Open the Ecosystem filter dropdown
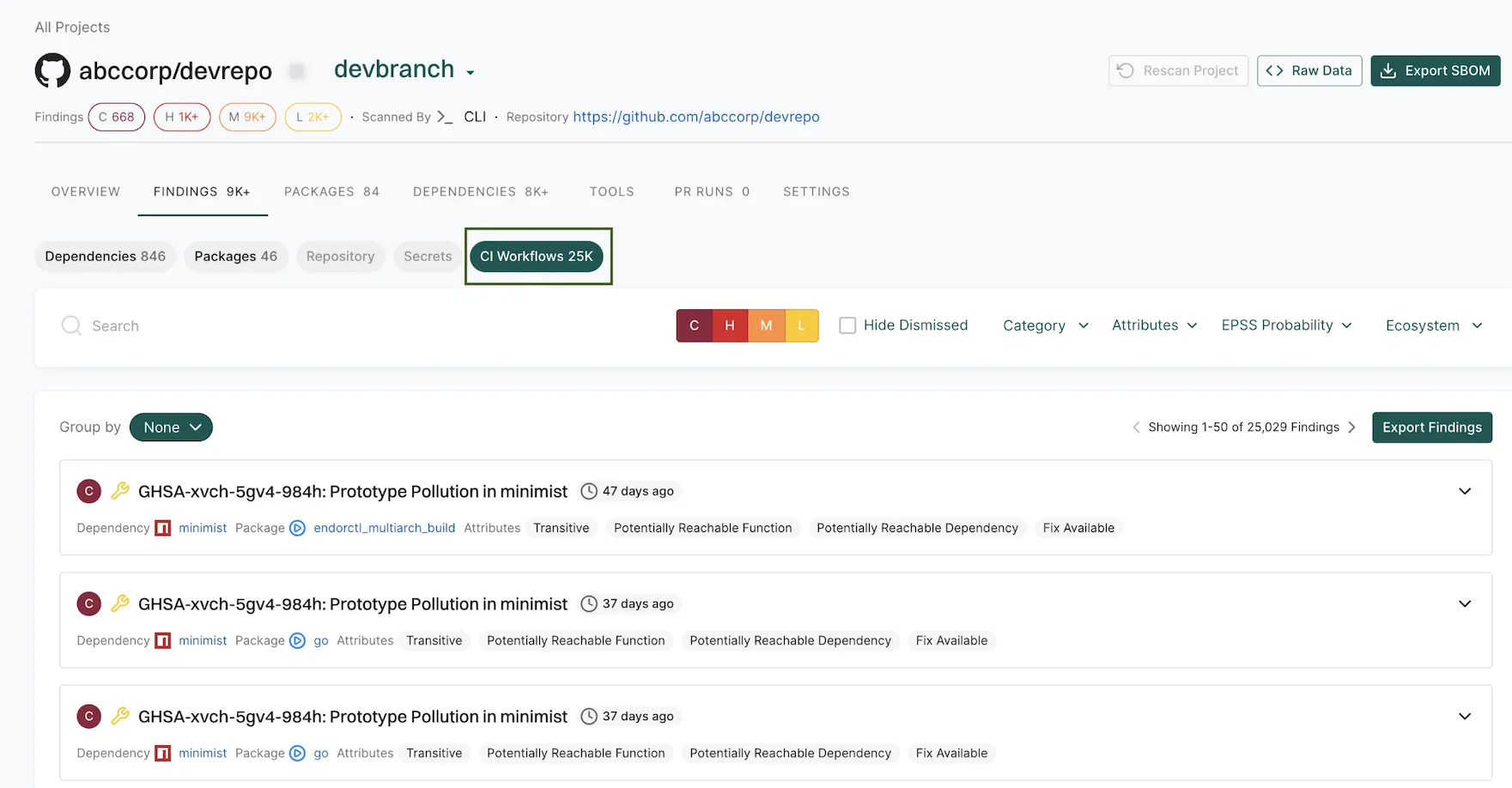Viewport: 1512px width, 788px height. coord(1431,325)
